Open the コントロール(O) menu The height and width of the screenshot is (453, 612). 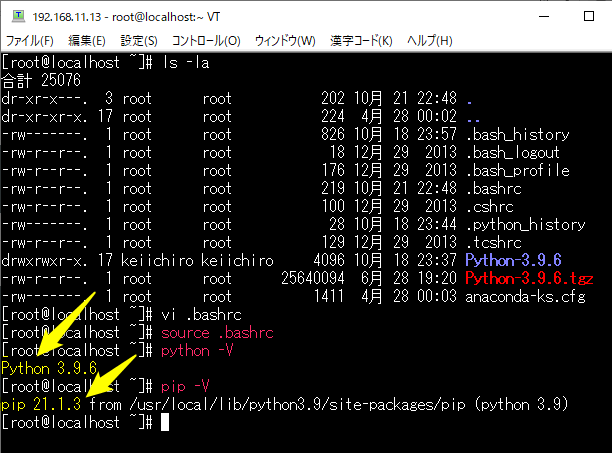206,41
